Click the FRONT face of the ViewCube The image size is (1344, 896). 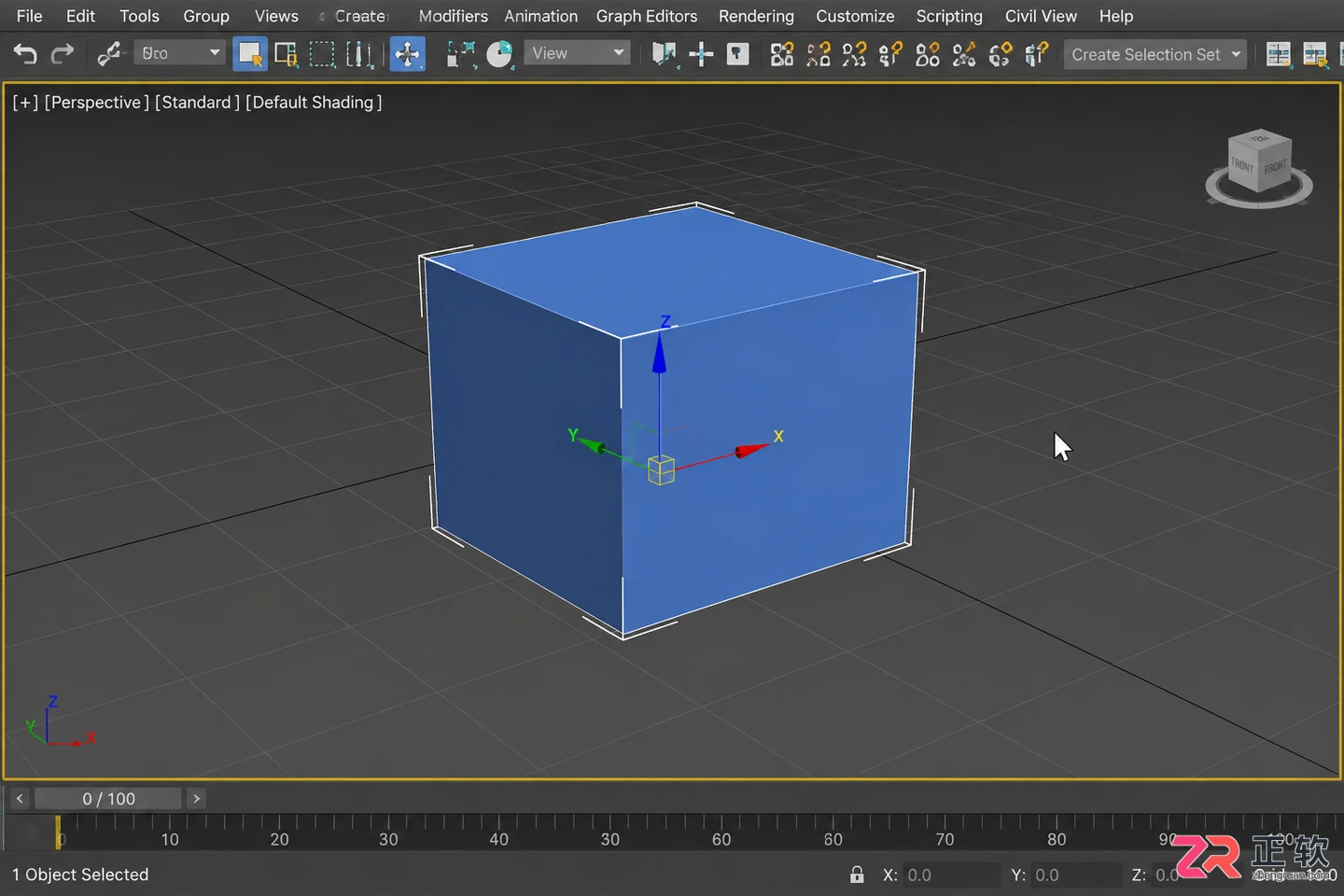(x=1242, y=165)
